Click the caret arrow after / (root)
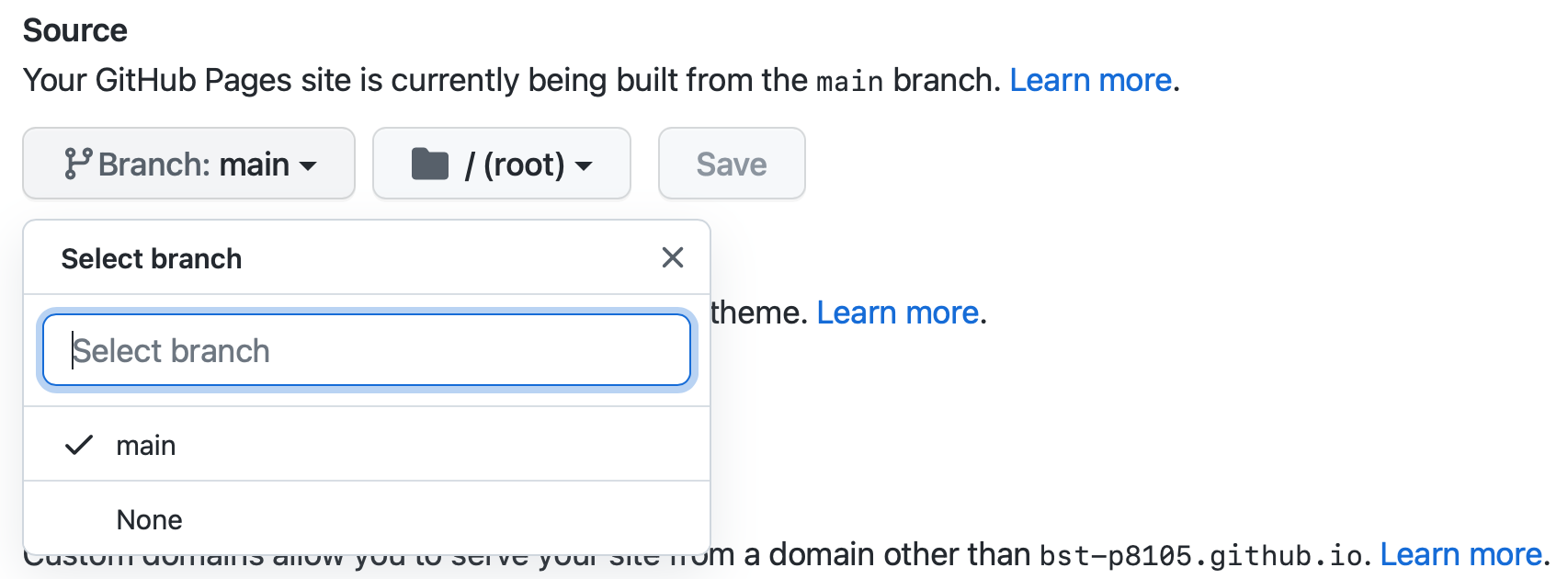This screenshot has width=1568, height=579. 584,166
